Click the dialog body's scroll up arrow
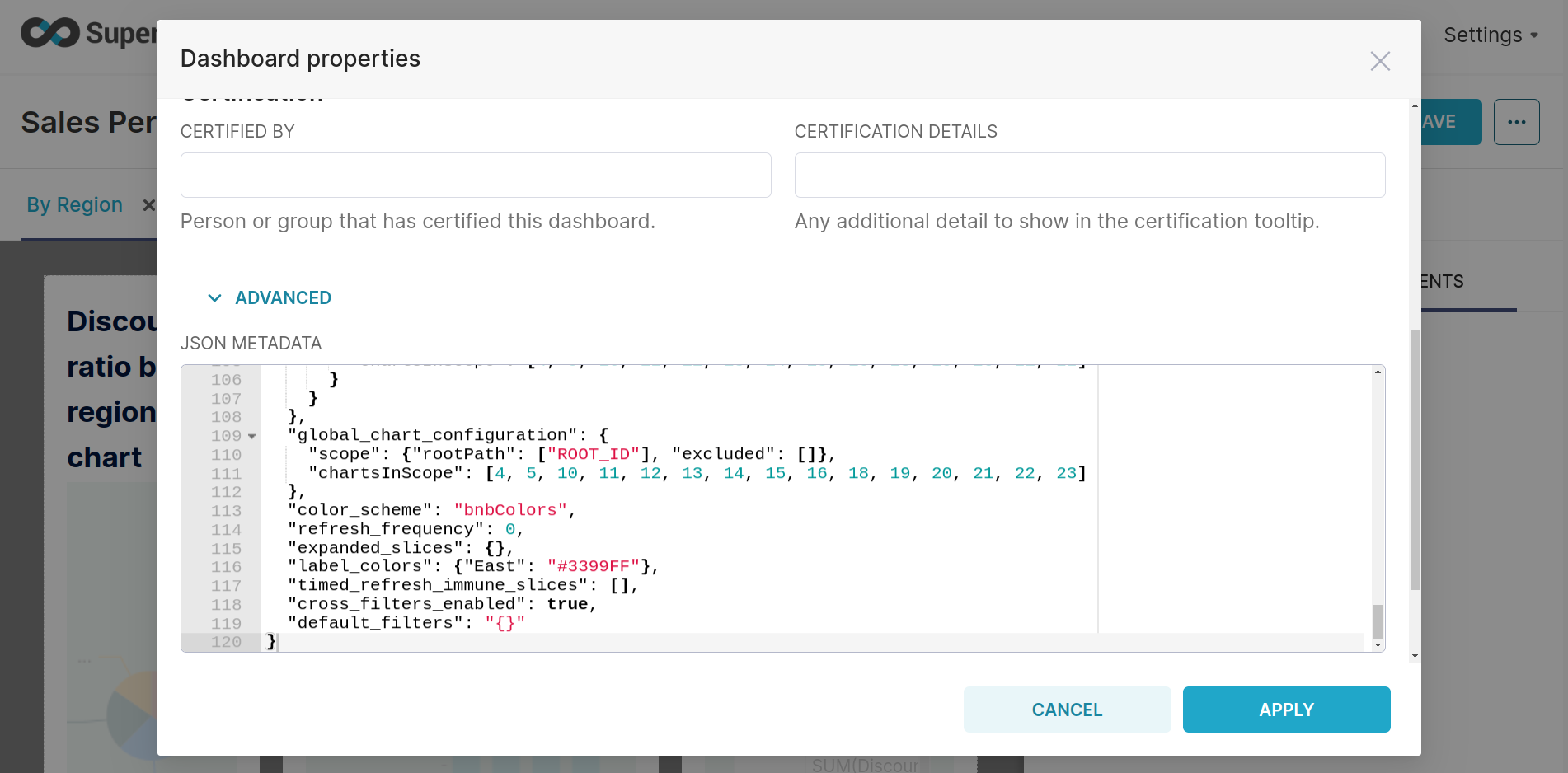1568x773 pixels. pos(1415,105)
